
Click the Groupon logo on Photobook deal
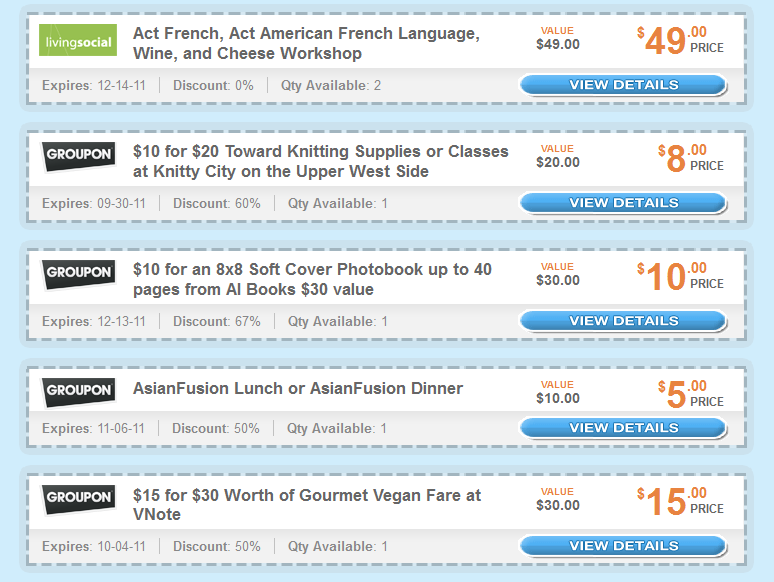tap(79, 274)
